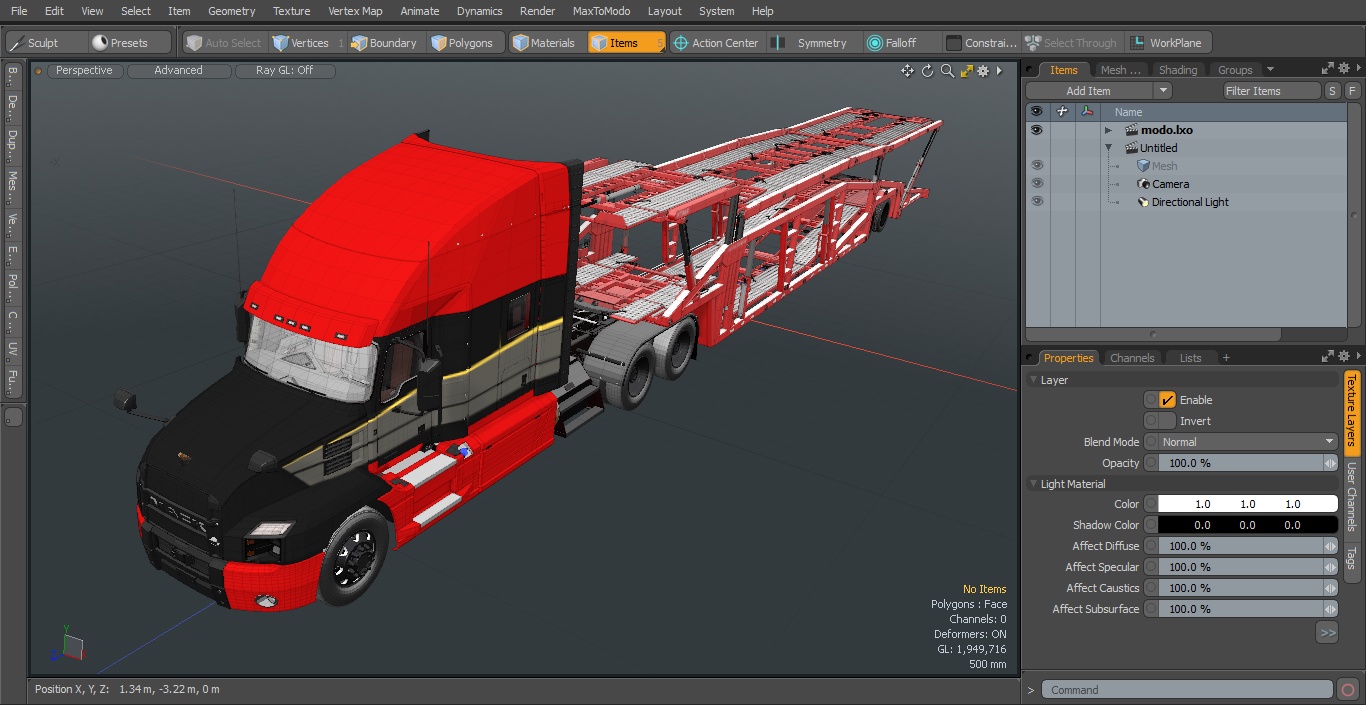Image resolution: width=1366 pixels, height=705 pixels.
Task: Click the Shadow Color swatch
Action: tap(1248, 525)
